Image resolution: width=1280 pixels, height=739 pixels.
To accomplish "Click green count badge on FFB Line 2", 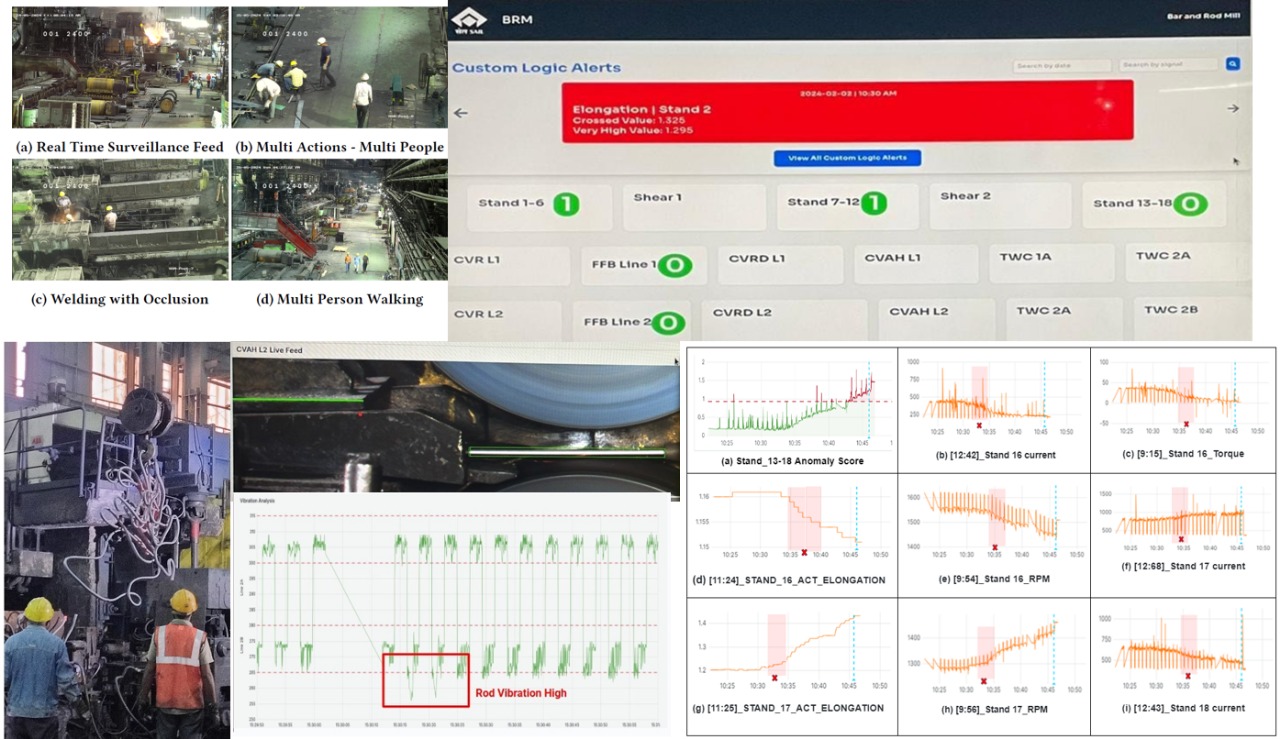I will point(669,323).
